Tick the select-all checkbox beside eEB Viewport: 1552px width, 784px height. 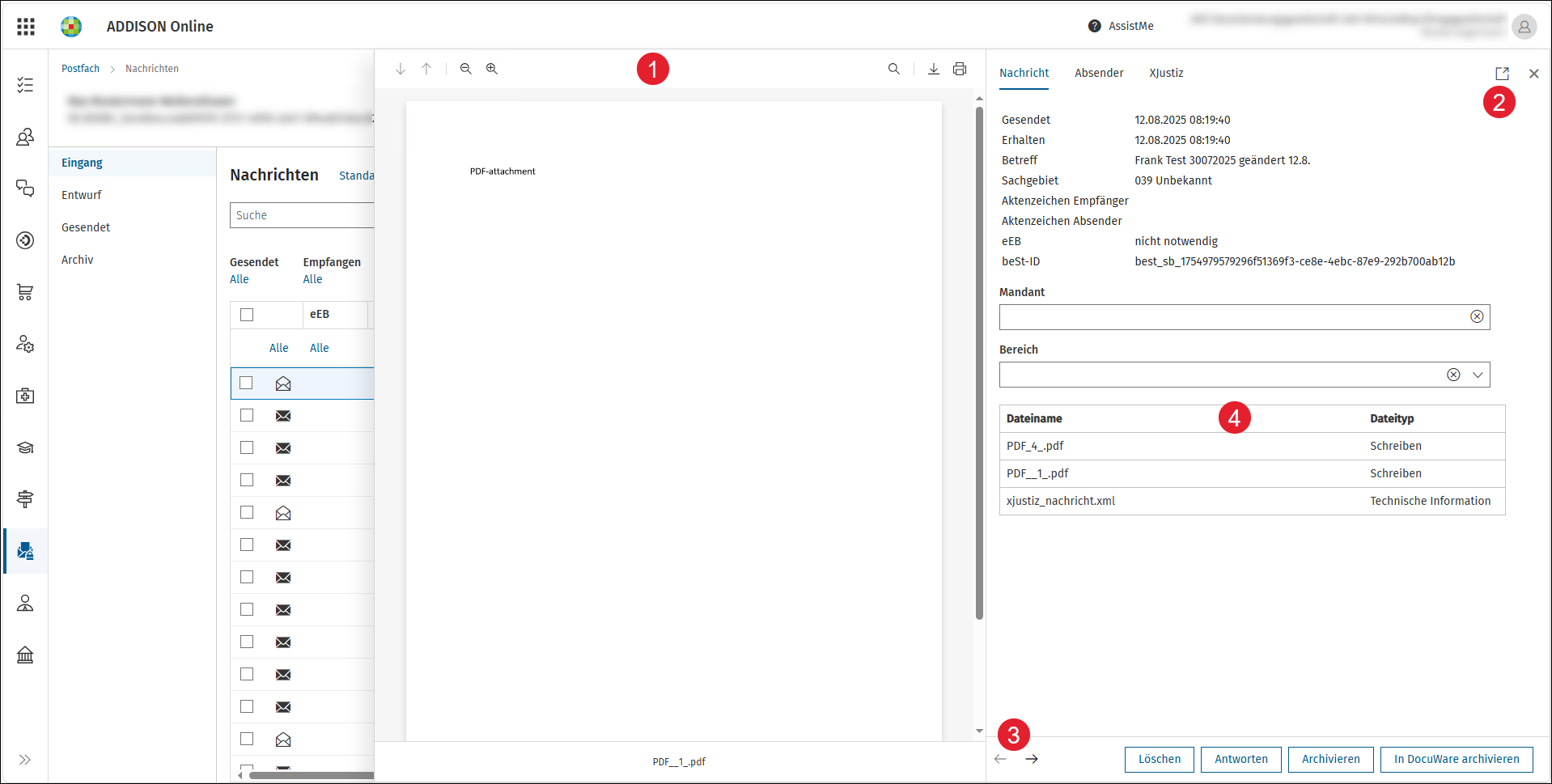click(x=247, y=315)
